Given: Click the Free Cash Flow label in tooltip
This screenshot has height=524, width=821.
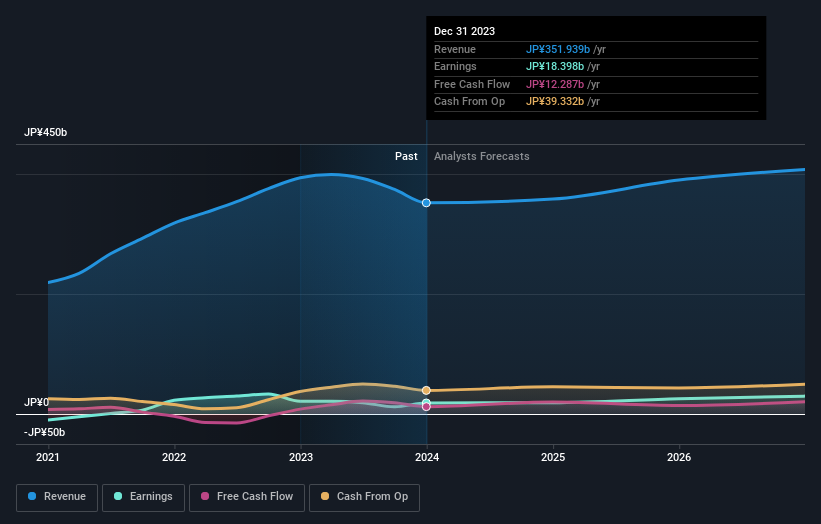Looking at the screenshot, I should click(x=472, y=84).
